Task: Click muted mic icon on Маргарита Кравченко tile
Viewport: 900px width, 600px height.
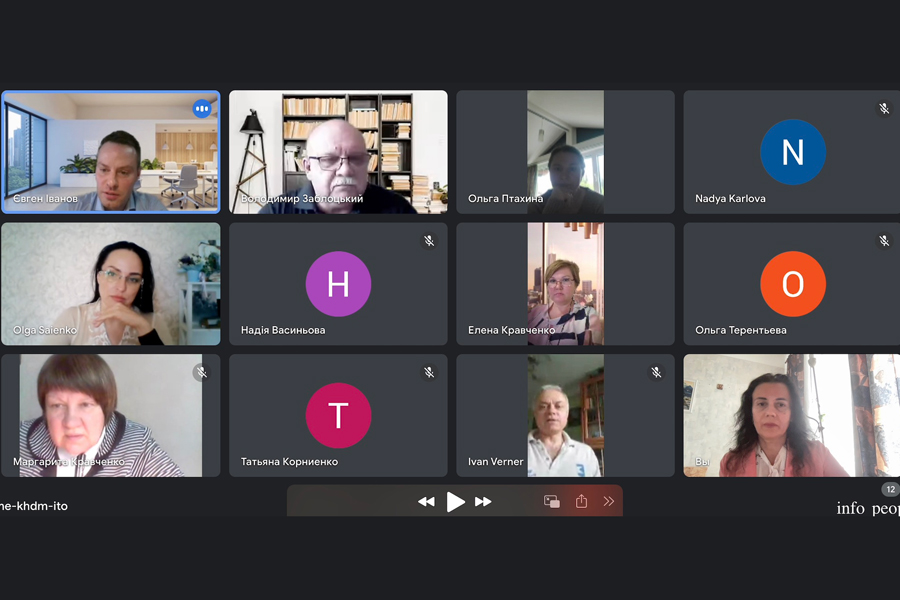Action: pyautogui.click(x=201, y=372)
